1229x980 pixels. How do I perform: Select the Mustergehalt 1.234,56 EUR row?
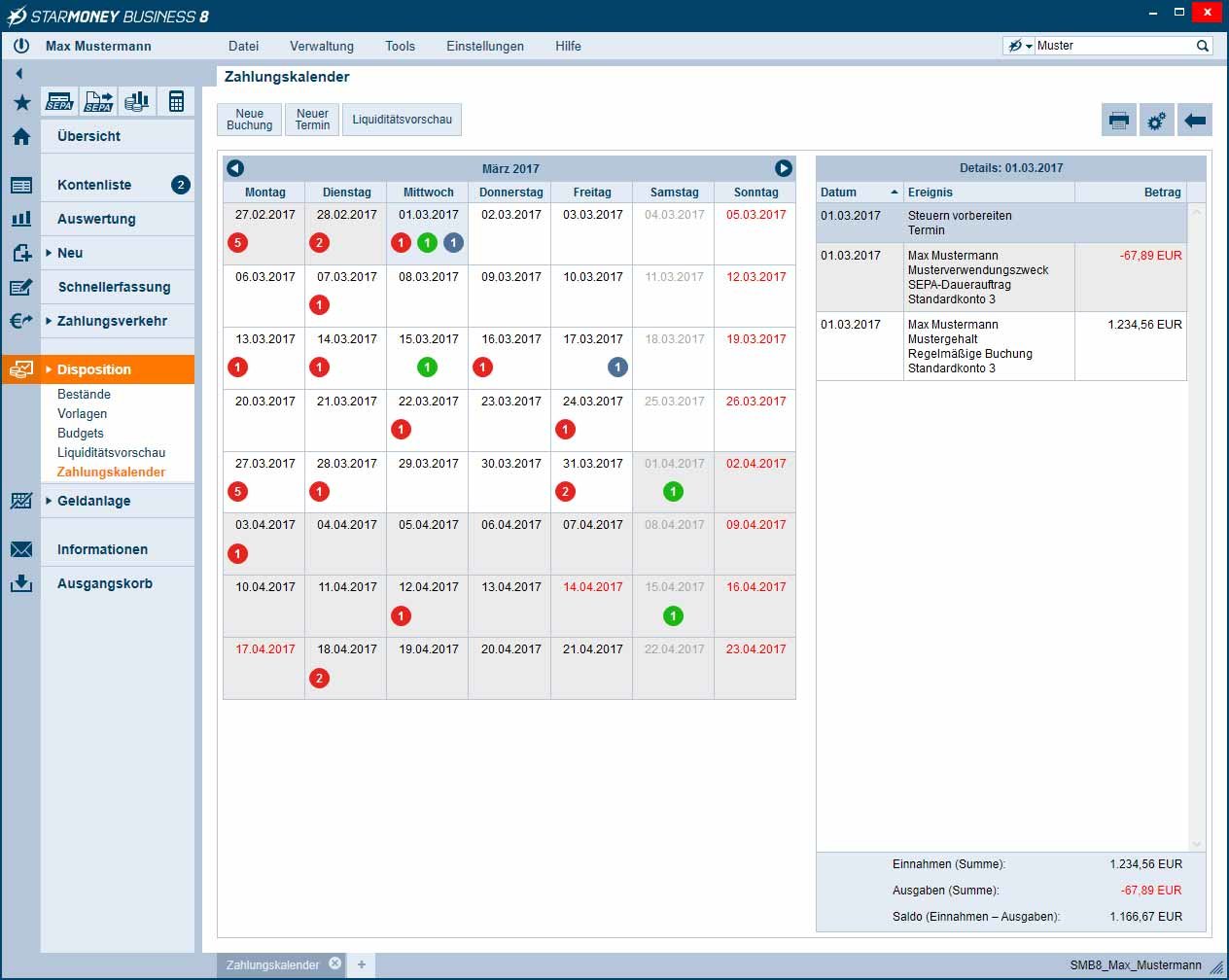[x=1001, y=346]
